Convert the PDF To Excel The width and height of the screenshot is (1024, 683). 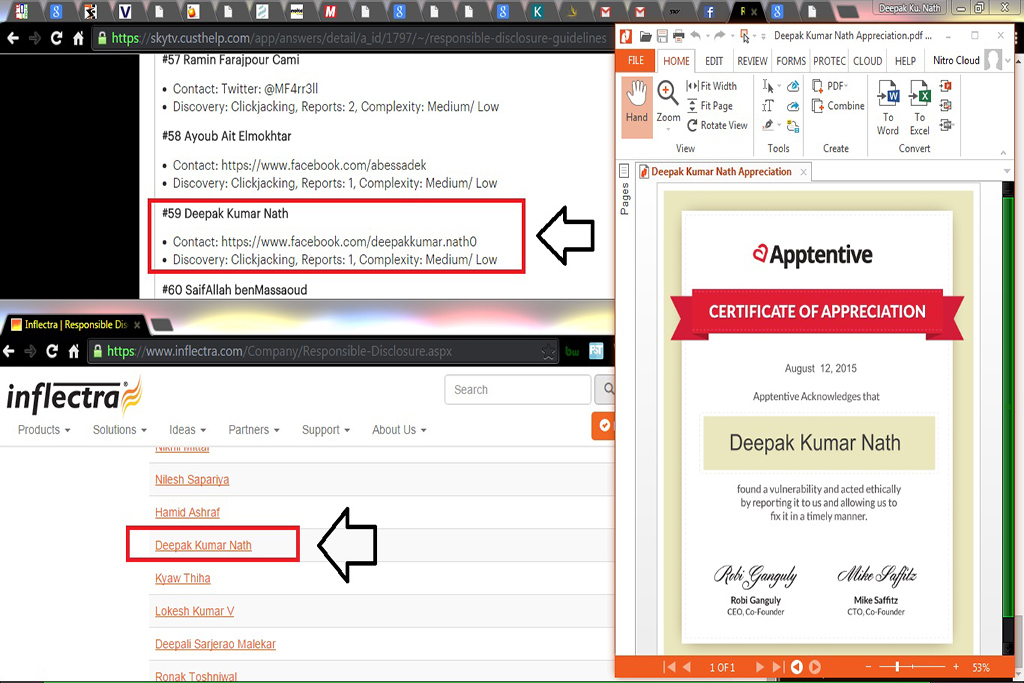920,108
